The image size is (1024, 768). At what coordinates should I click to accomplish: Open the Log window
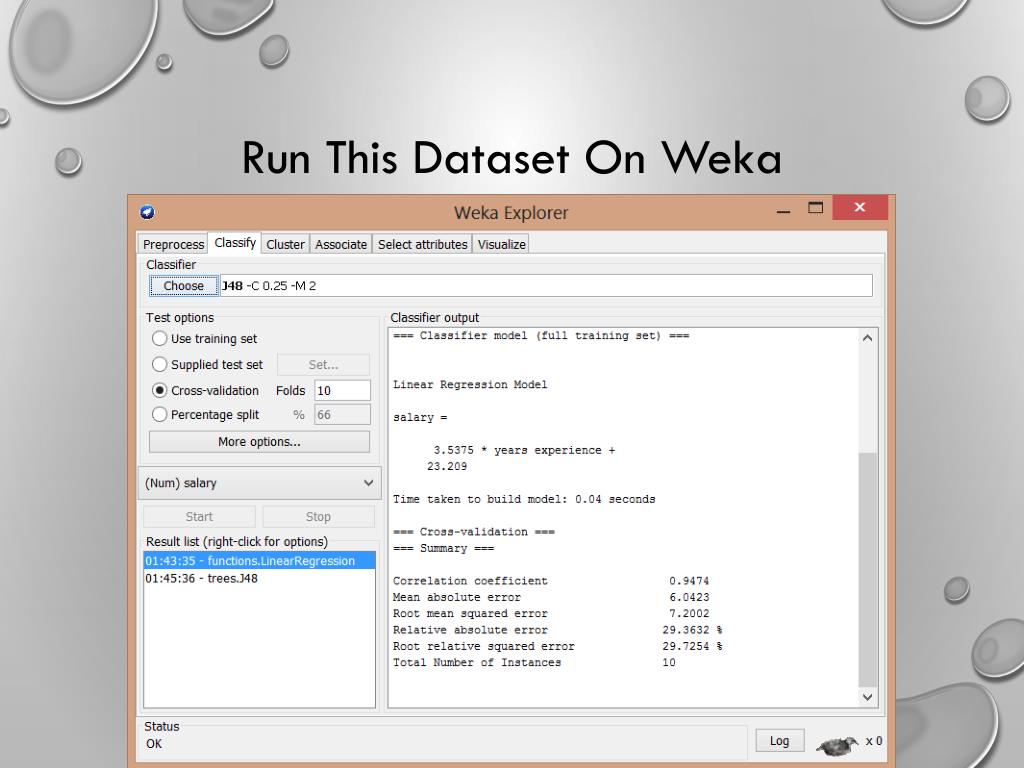point(779,741)
